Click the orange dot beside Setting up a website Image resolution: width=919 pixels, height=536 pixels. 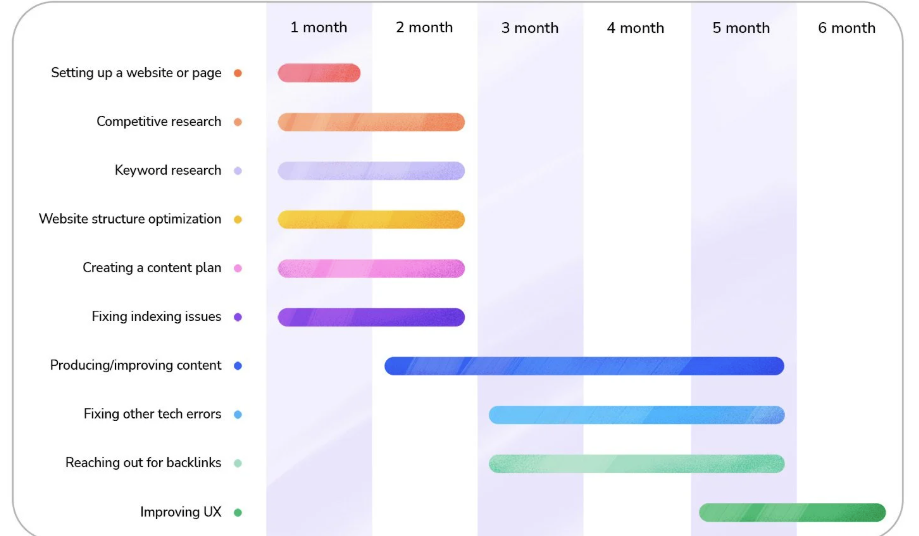coord(237,73)
